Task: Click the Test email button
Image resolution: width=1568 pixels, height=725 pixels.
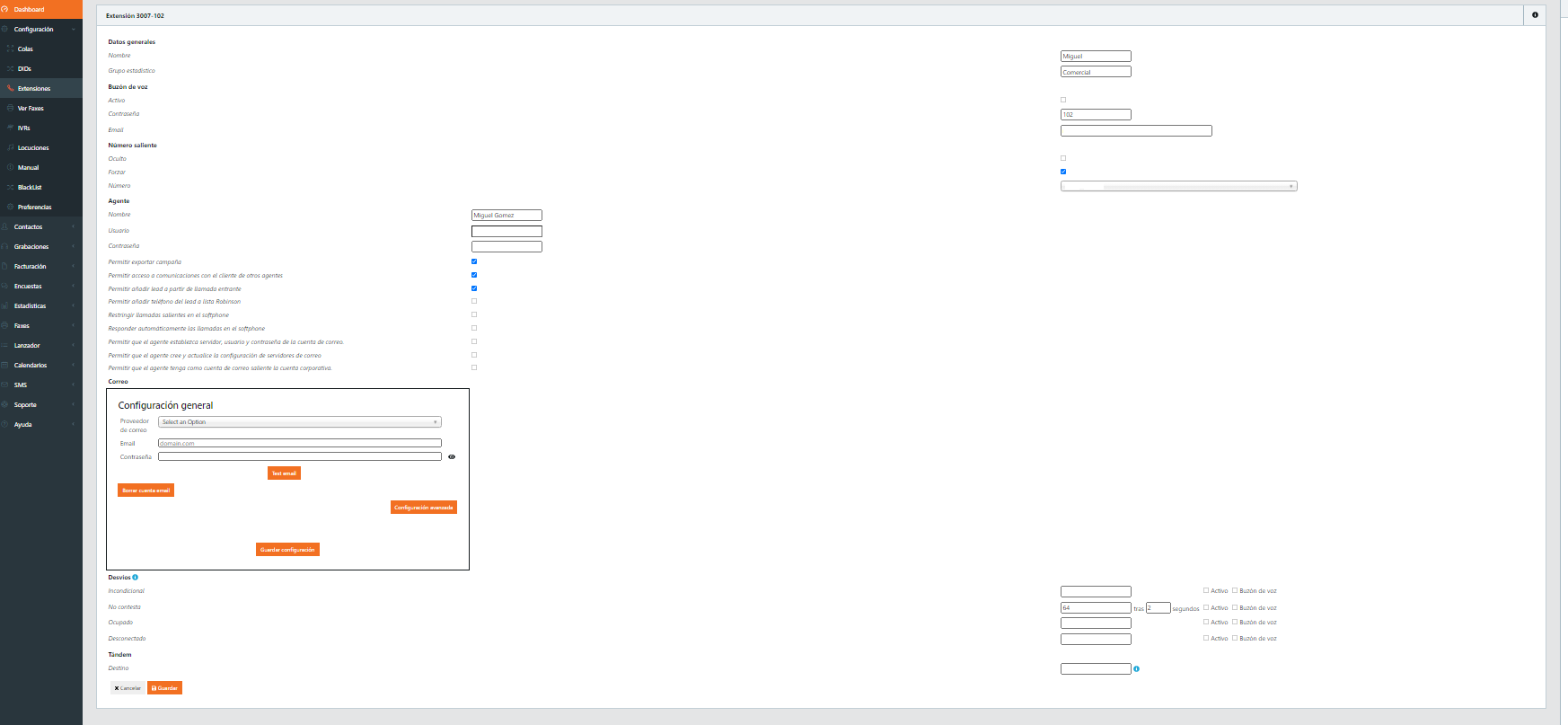Action: coord(284,473)
